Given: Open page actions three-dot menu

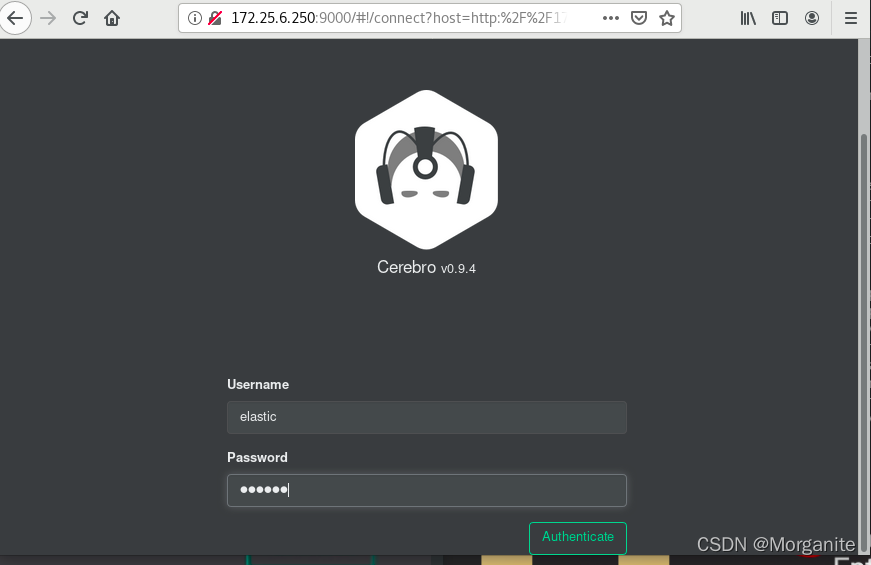Looking at the screenshot, I should (610, 18).
